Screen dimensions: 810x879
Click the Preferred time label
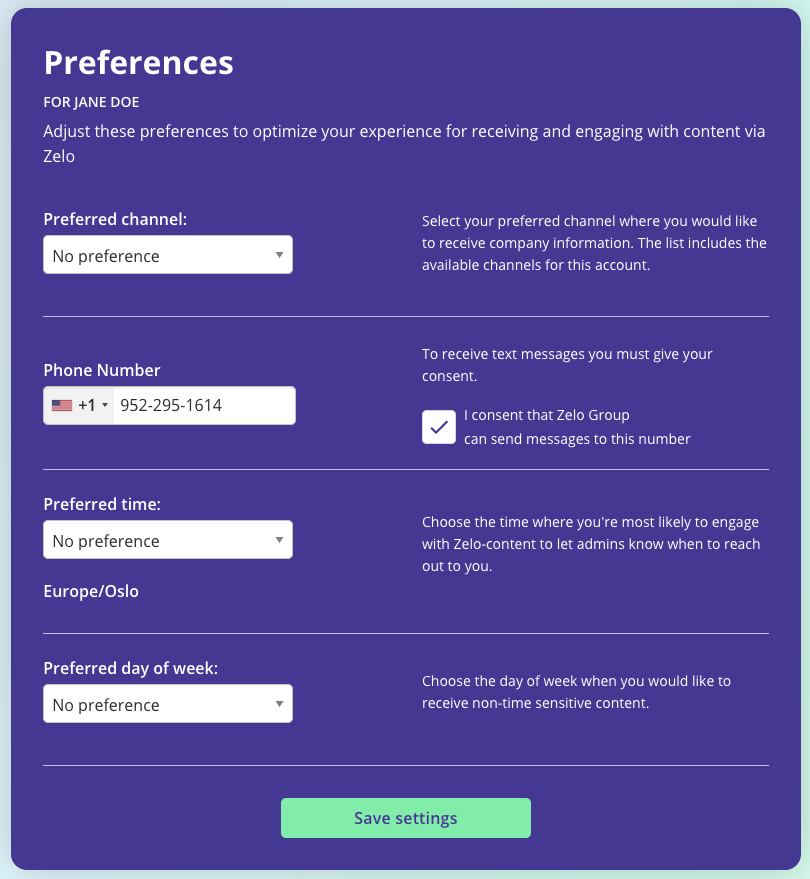103,504
